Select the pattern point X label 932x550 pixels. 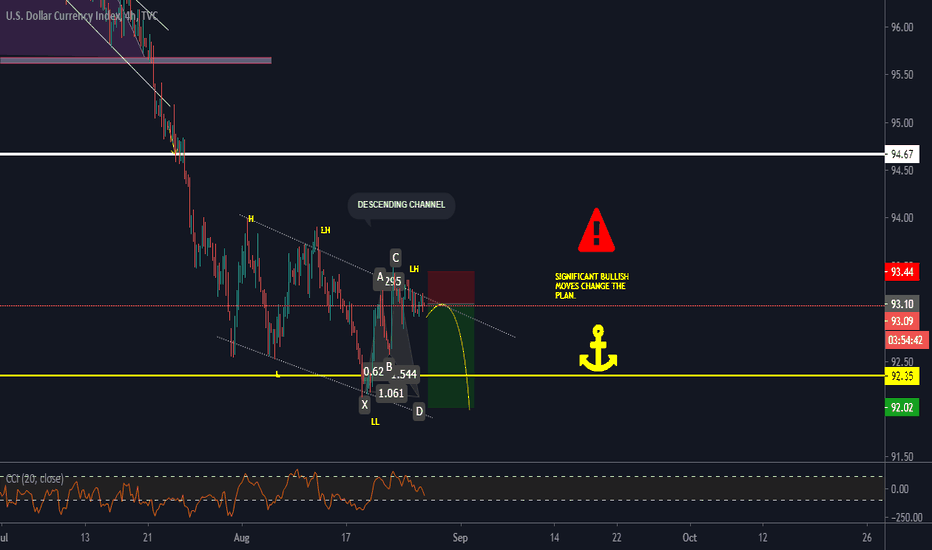click(x=364, y=405)
